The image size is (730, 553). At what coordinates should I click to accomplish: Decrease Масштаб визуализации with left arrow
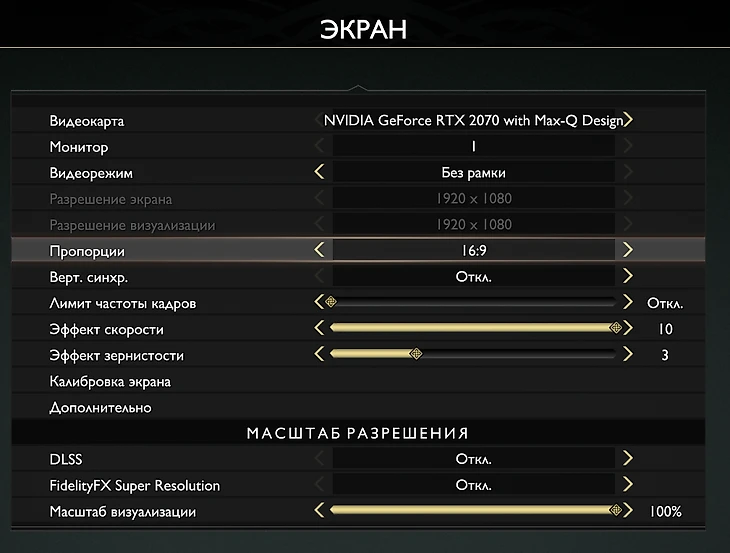pyautogui.click(x=319, y=511)
